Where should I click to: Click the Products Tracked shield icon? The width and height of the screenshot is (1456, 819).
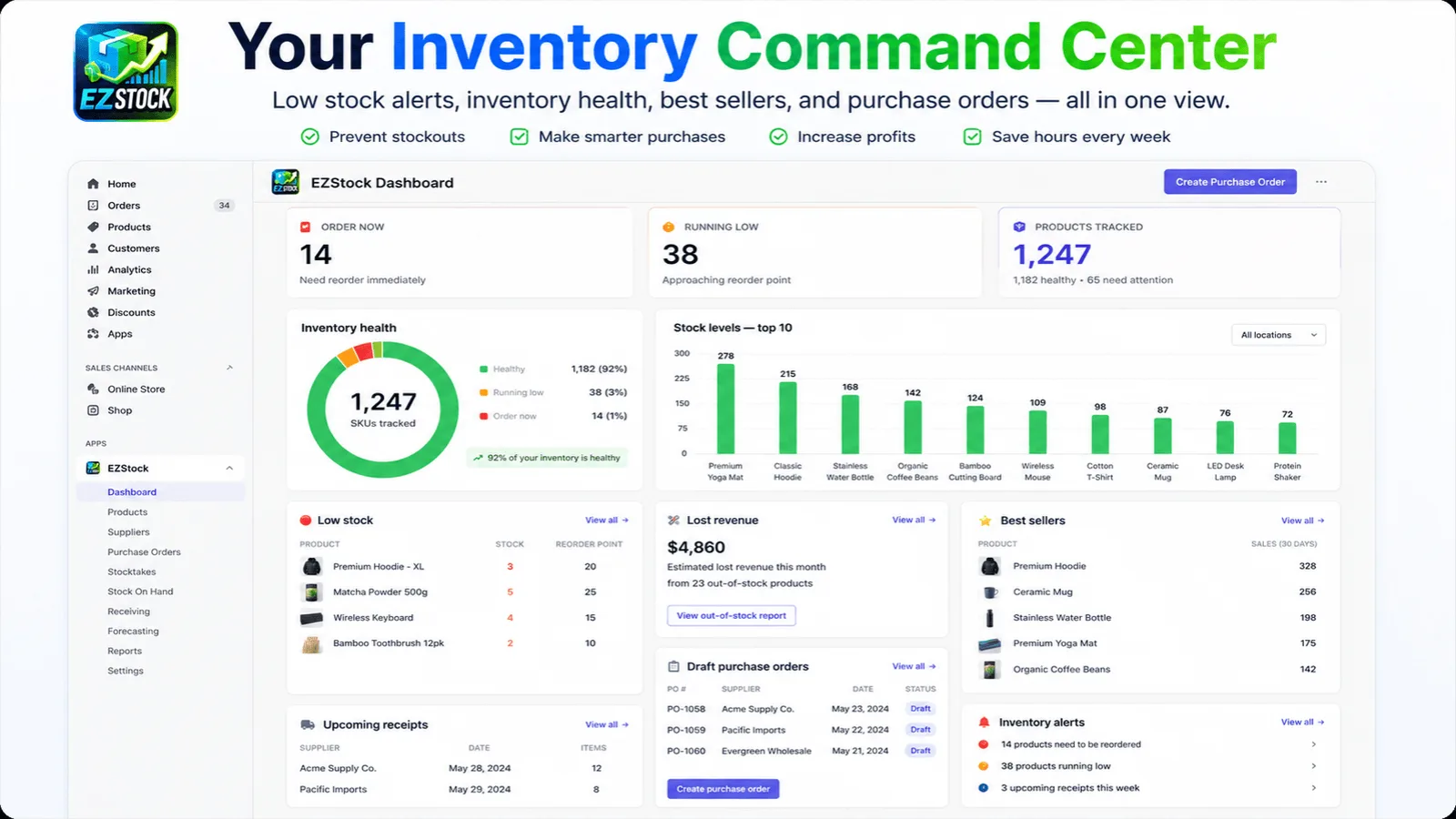click(1019, 227)
